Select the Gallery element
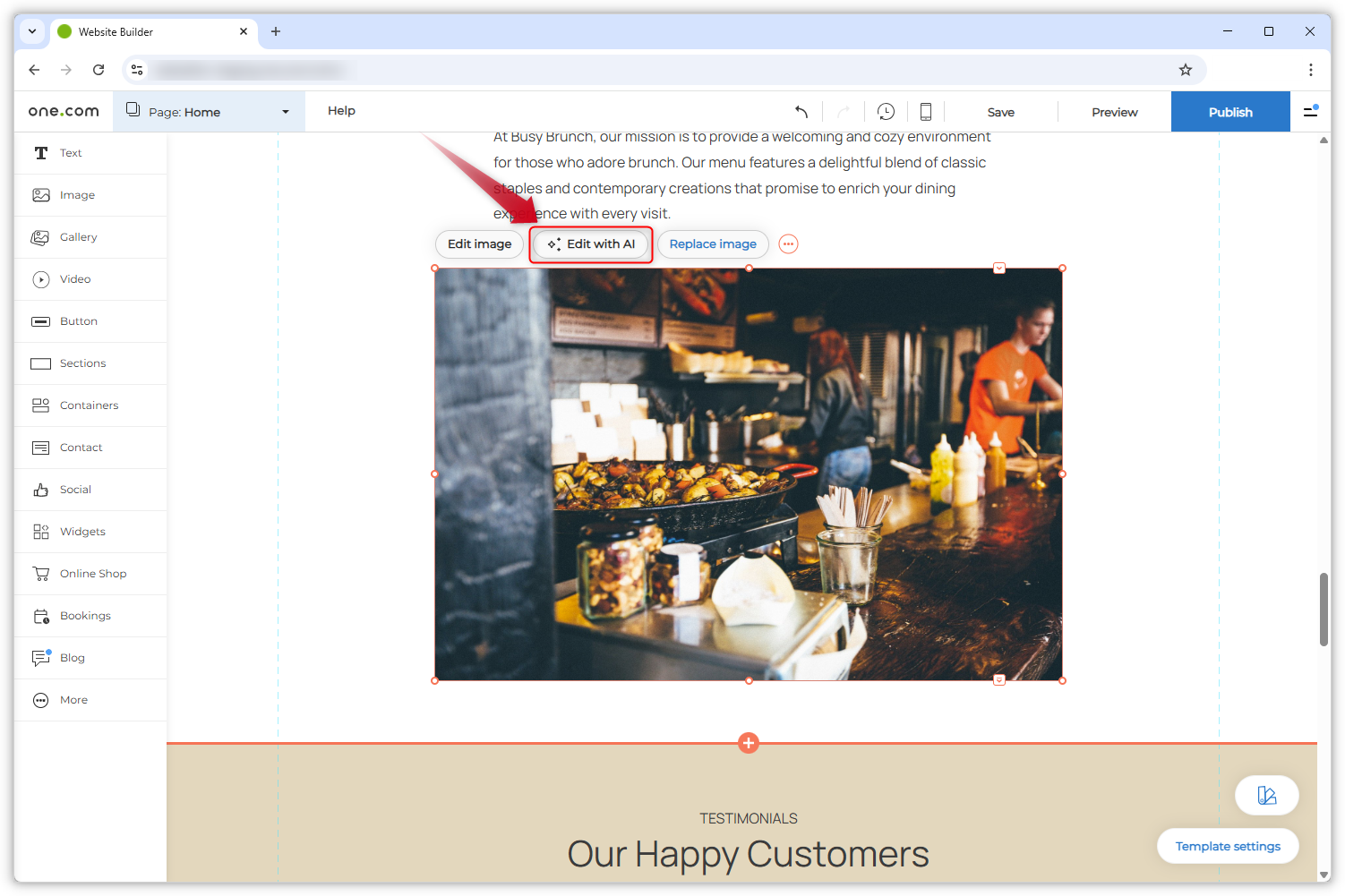This screenshot has width=1345, height=896. 78,236
